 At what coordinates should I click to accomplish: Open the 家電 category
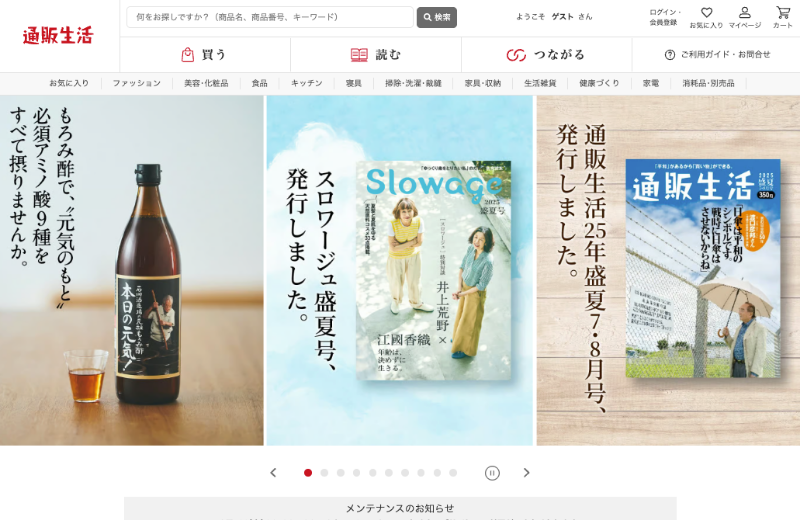[651, 83]
